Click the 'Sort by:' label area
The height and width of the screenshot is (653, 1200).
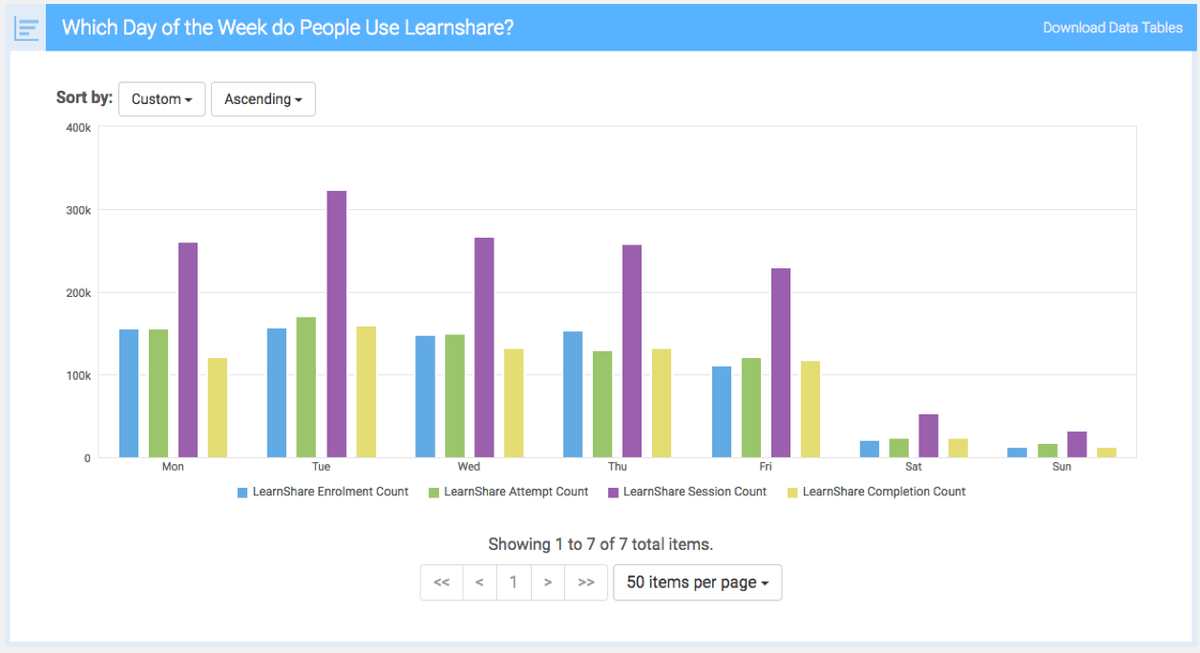point(84,97)
